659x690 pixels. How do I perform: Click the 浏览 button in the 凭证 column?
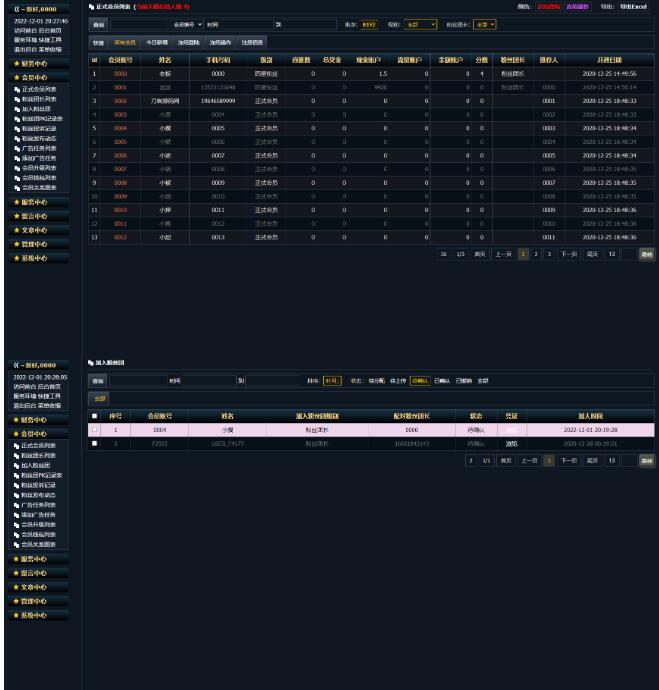coord(512,442)
